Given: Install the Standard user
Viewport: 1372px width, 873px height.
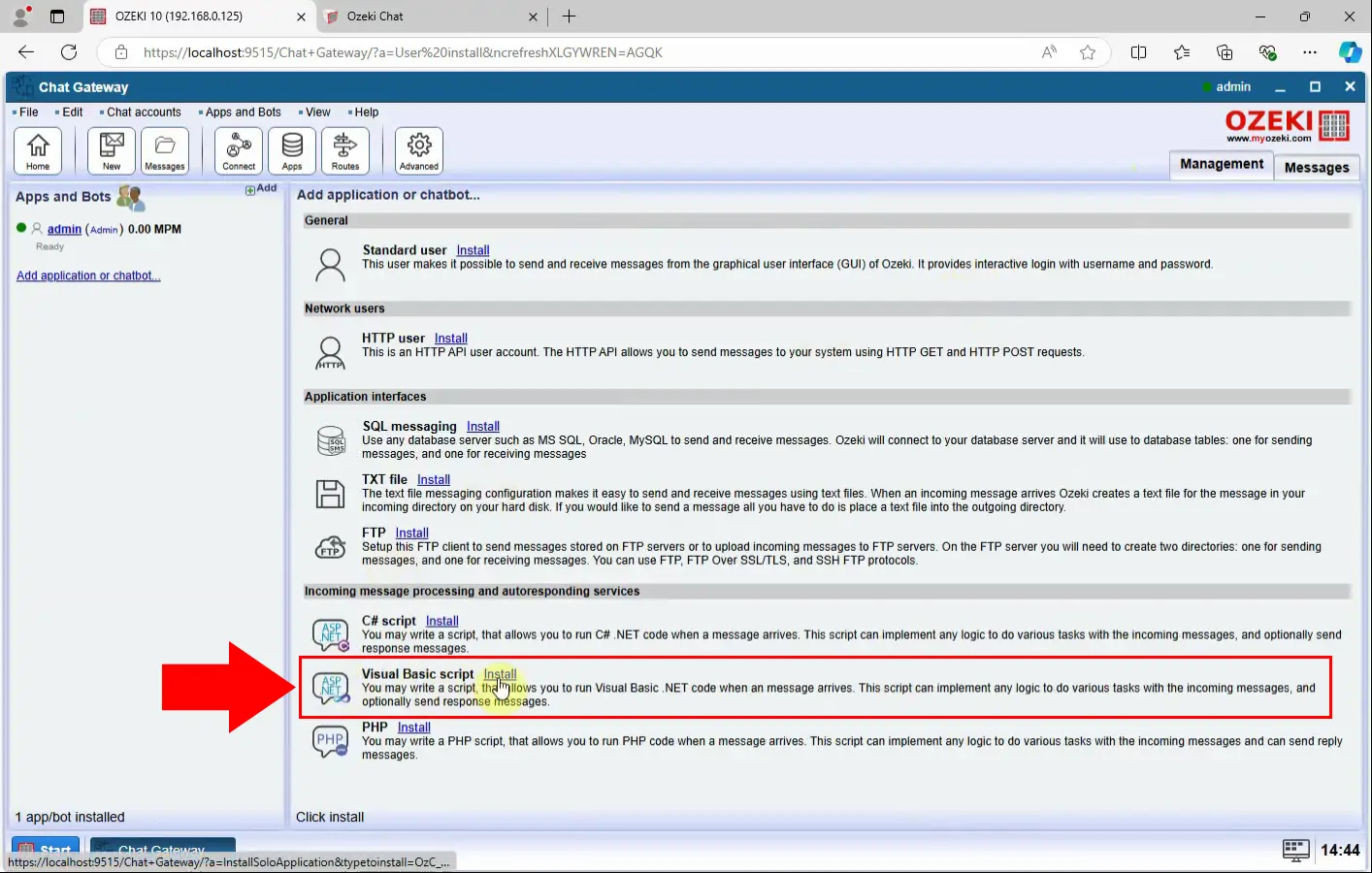Looking at the screenshot, I should (473, 250).
